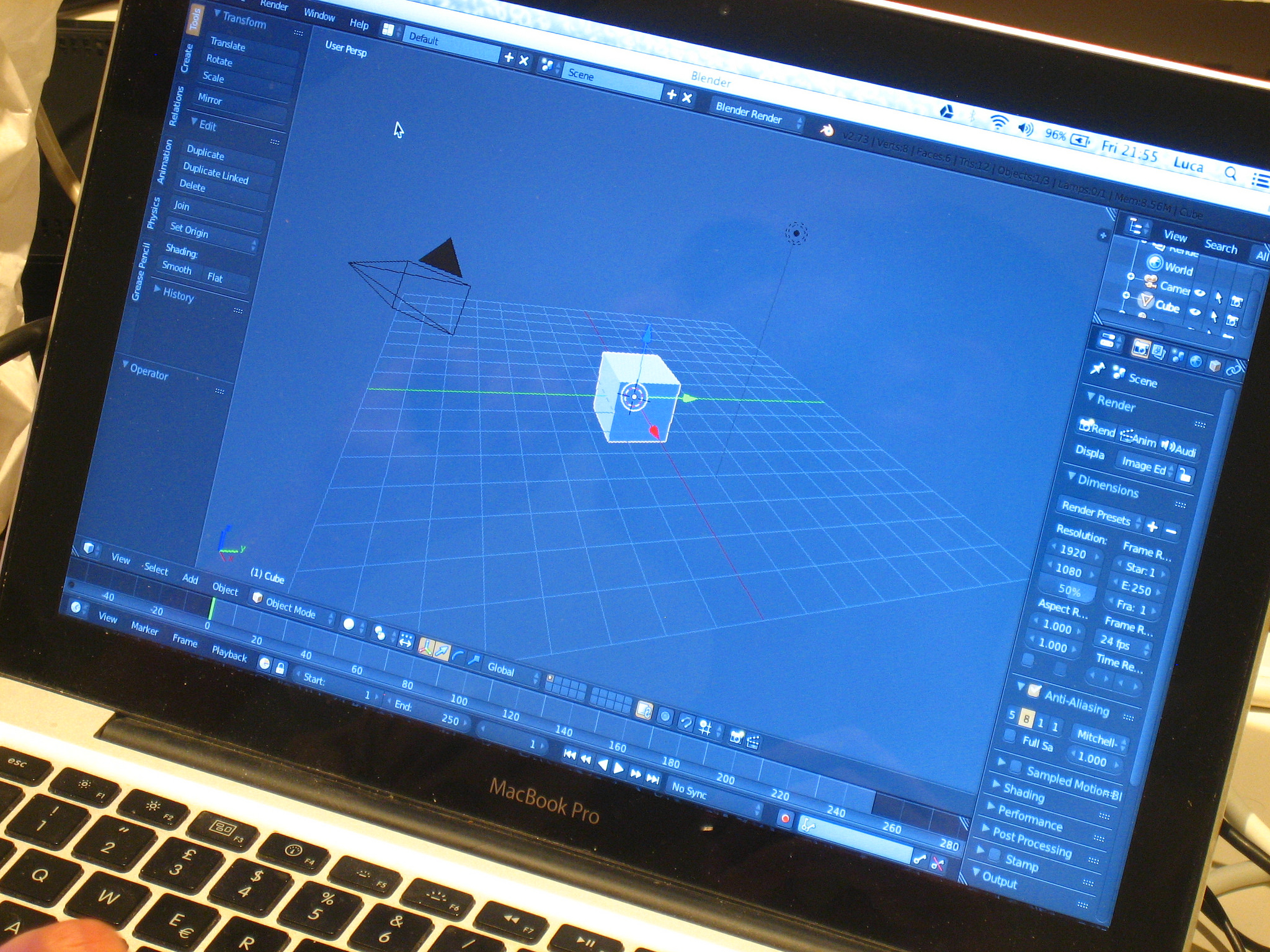Toggle Camera renderability in Outliner
The height and width of the screenshot is (952, 1270).
[x=1237, y=302]
